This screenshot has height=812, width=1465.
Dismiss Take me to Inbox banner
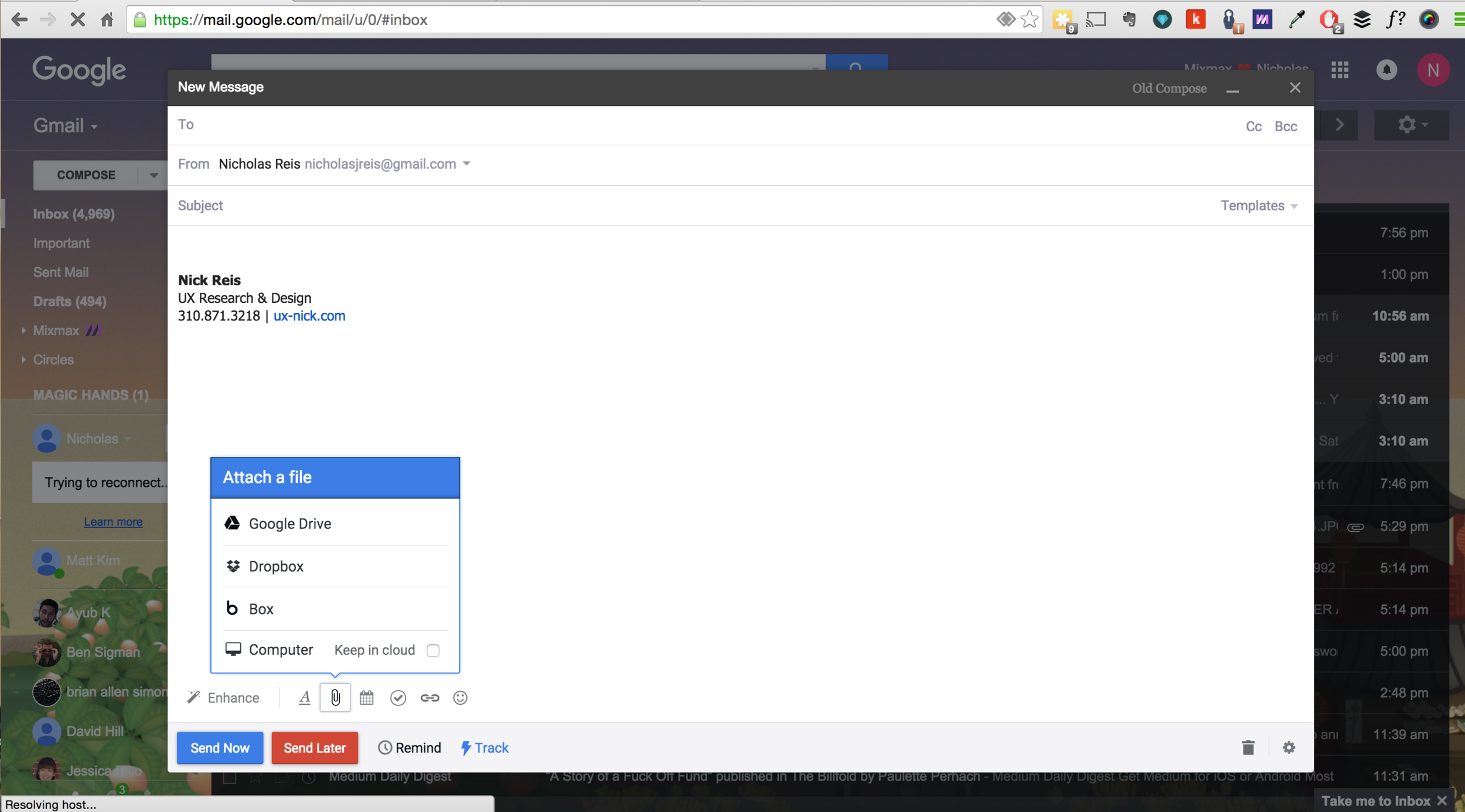pyautogui.click(x=1442, y=800)
